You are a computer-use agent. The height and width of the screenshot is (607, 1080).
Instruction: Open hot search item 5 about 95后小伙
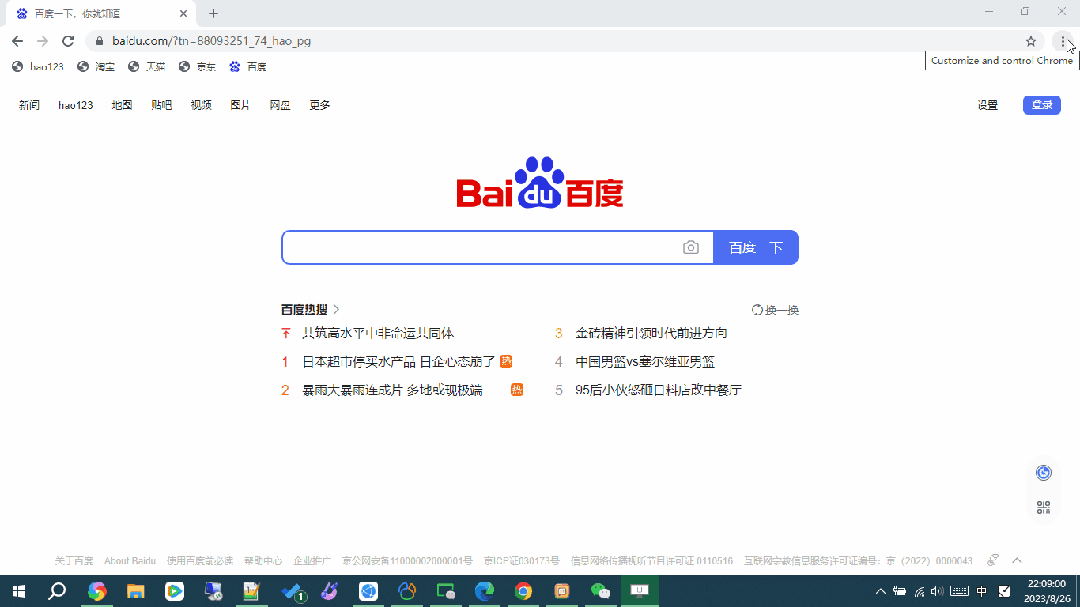(x=658, y=390)
